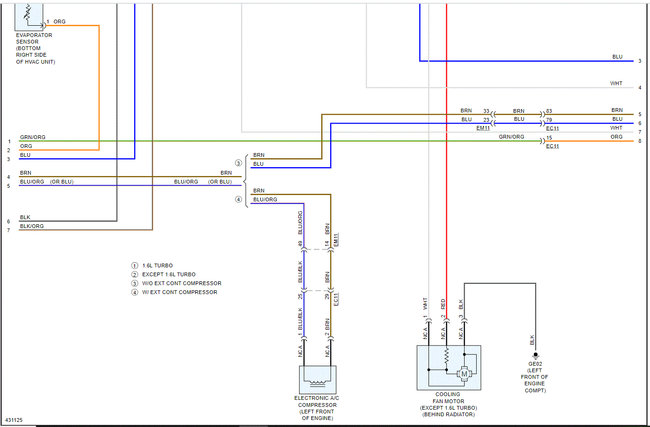Click the 'GRN/ORG' label near EC11 pin 15

[x=511, y=137]
